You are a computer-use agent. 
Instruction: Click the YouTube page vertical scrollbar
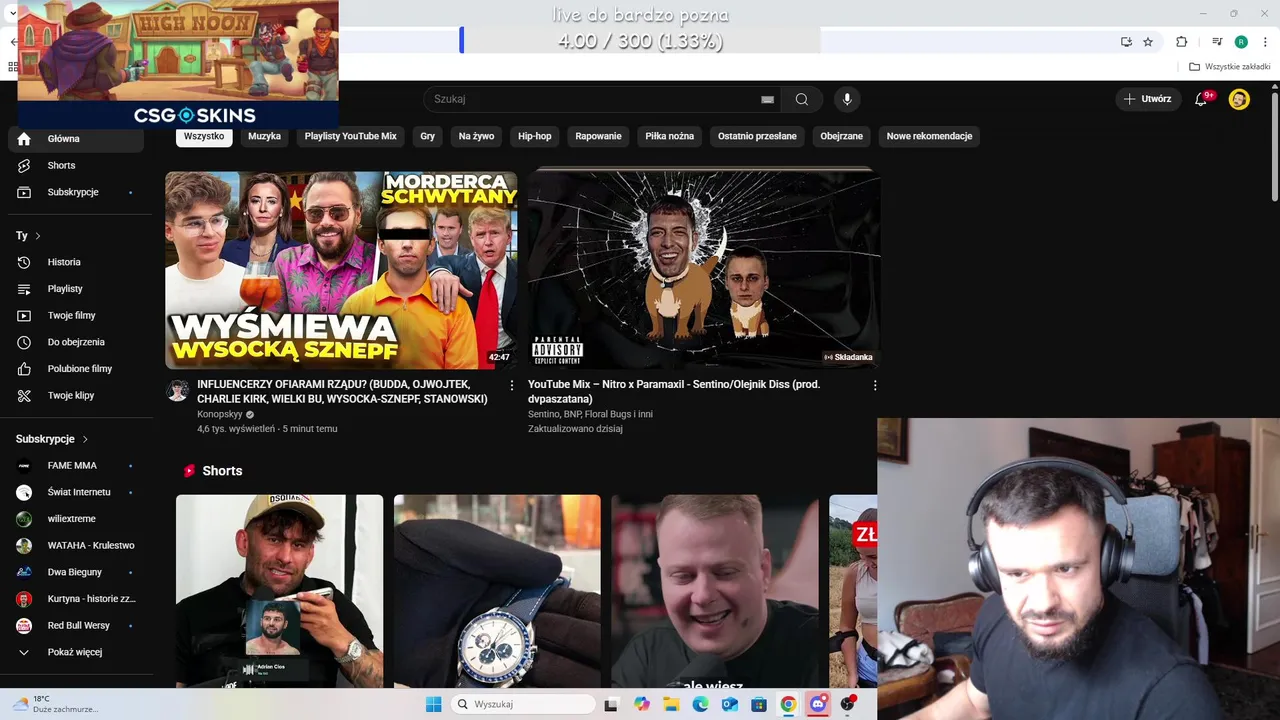tap(1275, 145)
